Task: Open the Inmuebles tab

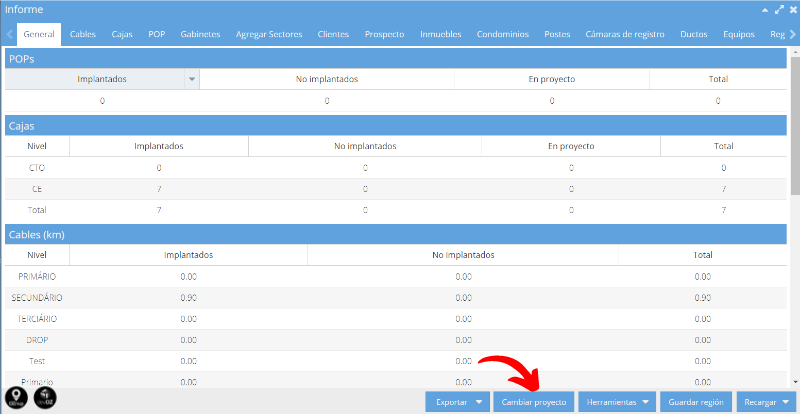Action: [x=441, y=35]
